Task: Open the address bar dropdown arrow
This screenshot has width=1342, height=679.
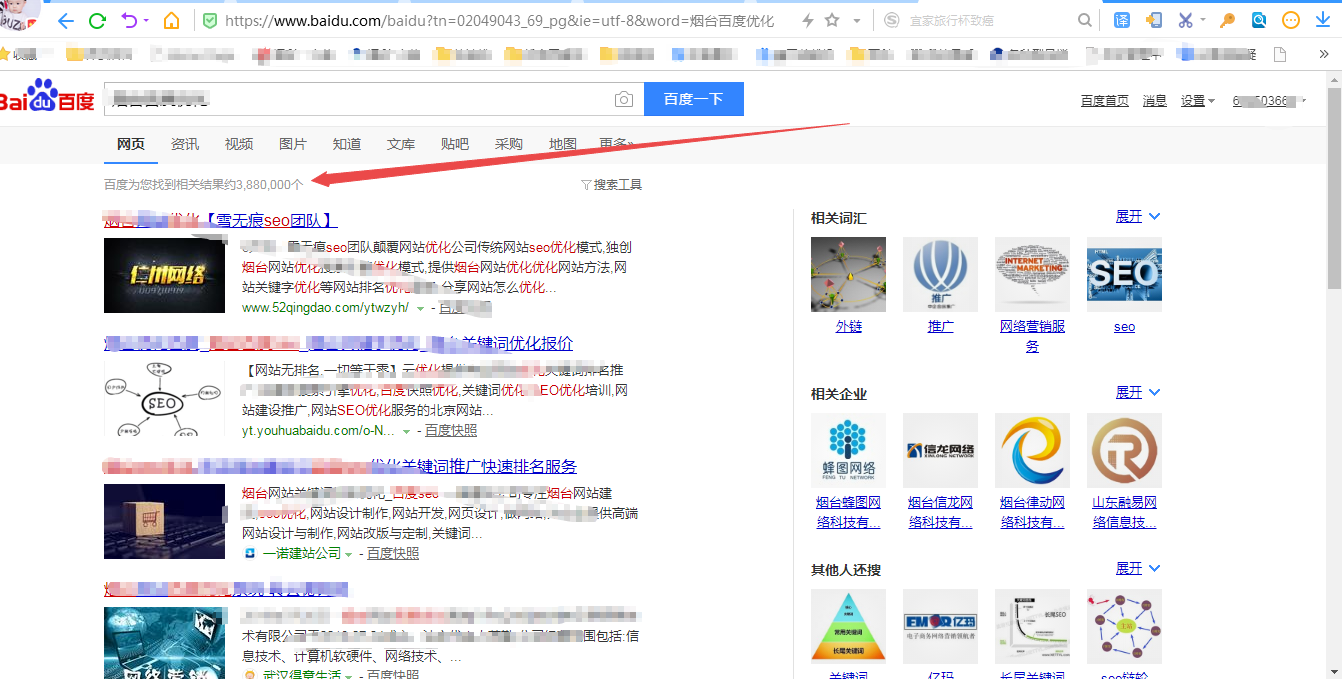Action: click(x=857, y=21)
